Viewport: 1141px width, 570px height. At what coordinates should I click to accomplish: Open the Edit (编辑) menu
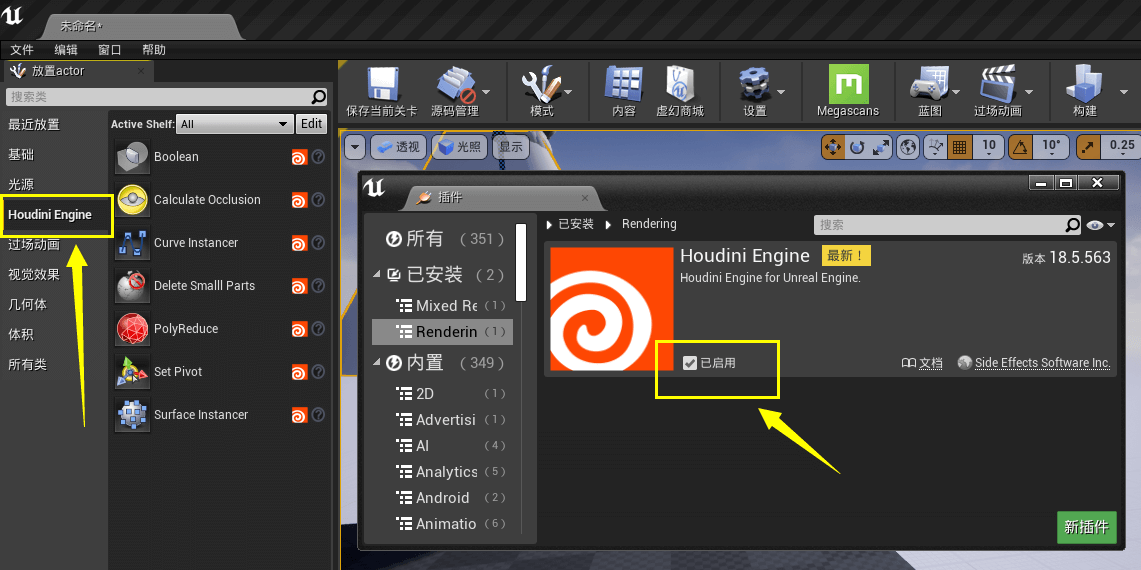tap(65, 50)
